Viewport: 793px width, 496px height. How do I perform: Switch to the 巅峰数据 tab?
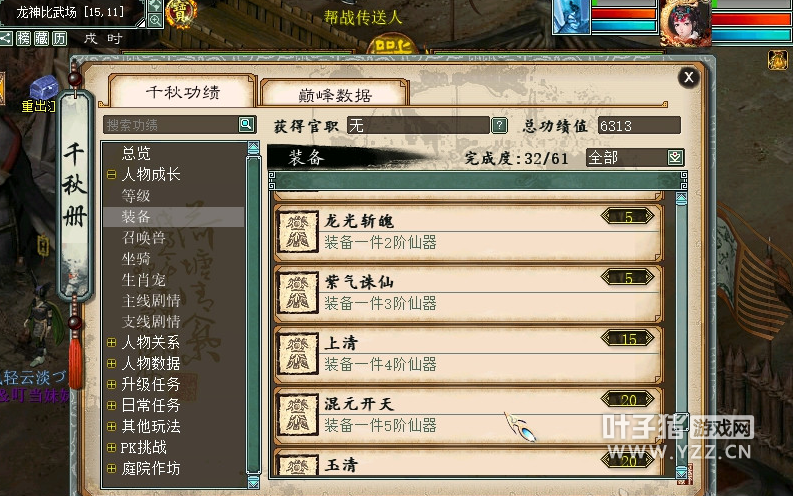click(334, 95)
